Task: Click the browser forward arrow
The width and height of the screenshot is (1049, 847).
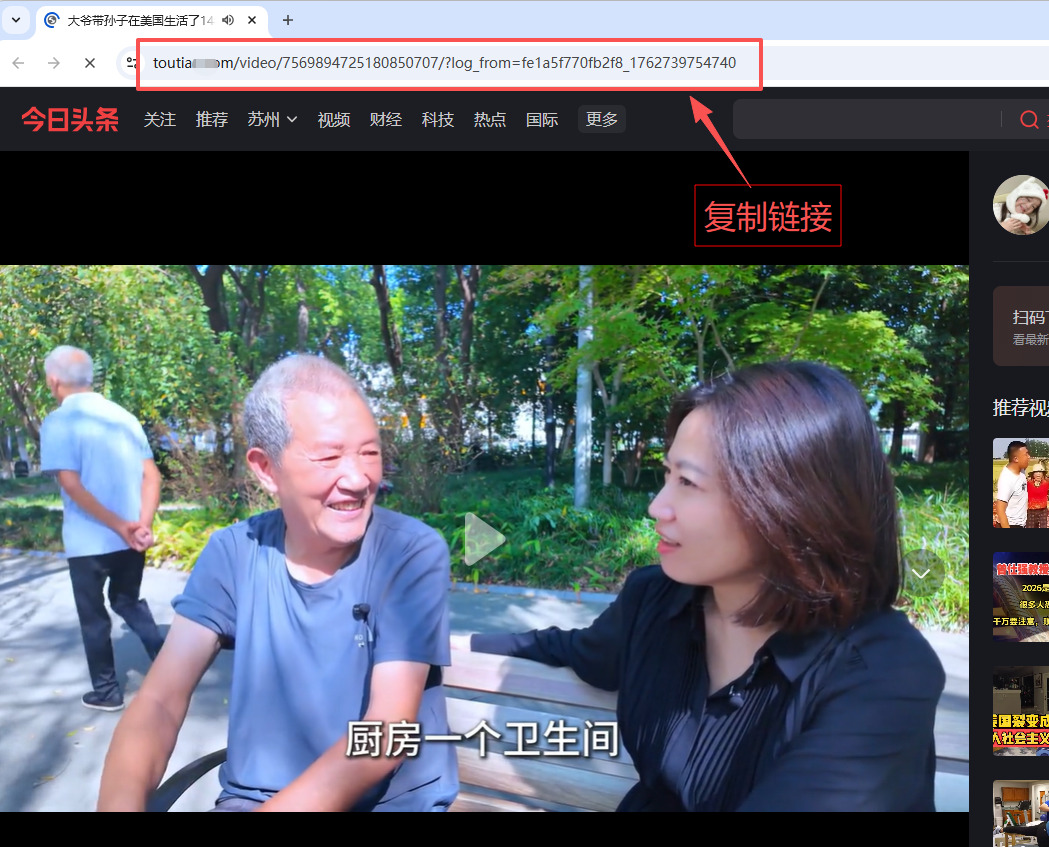Action: [54, 63]
